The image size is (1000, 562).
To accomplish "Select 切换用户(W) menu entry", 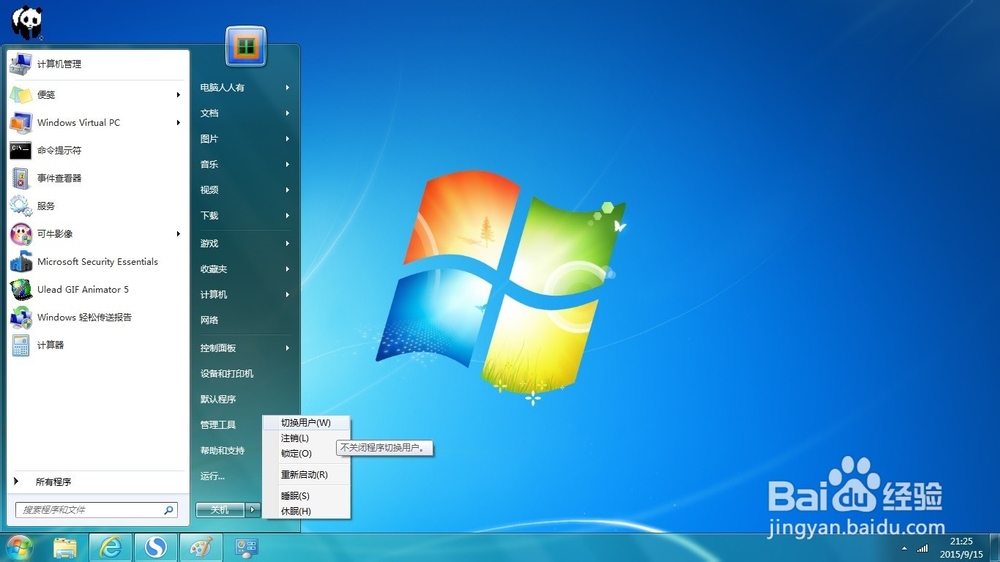I will pos(306,423).
